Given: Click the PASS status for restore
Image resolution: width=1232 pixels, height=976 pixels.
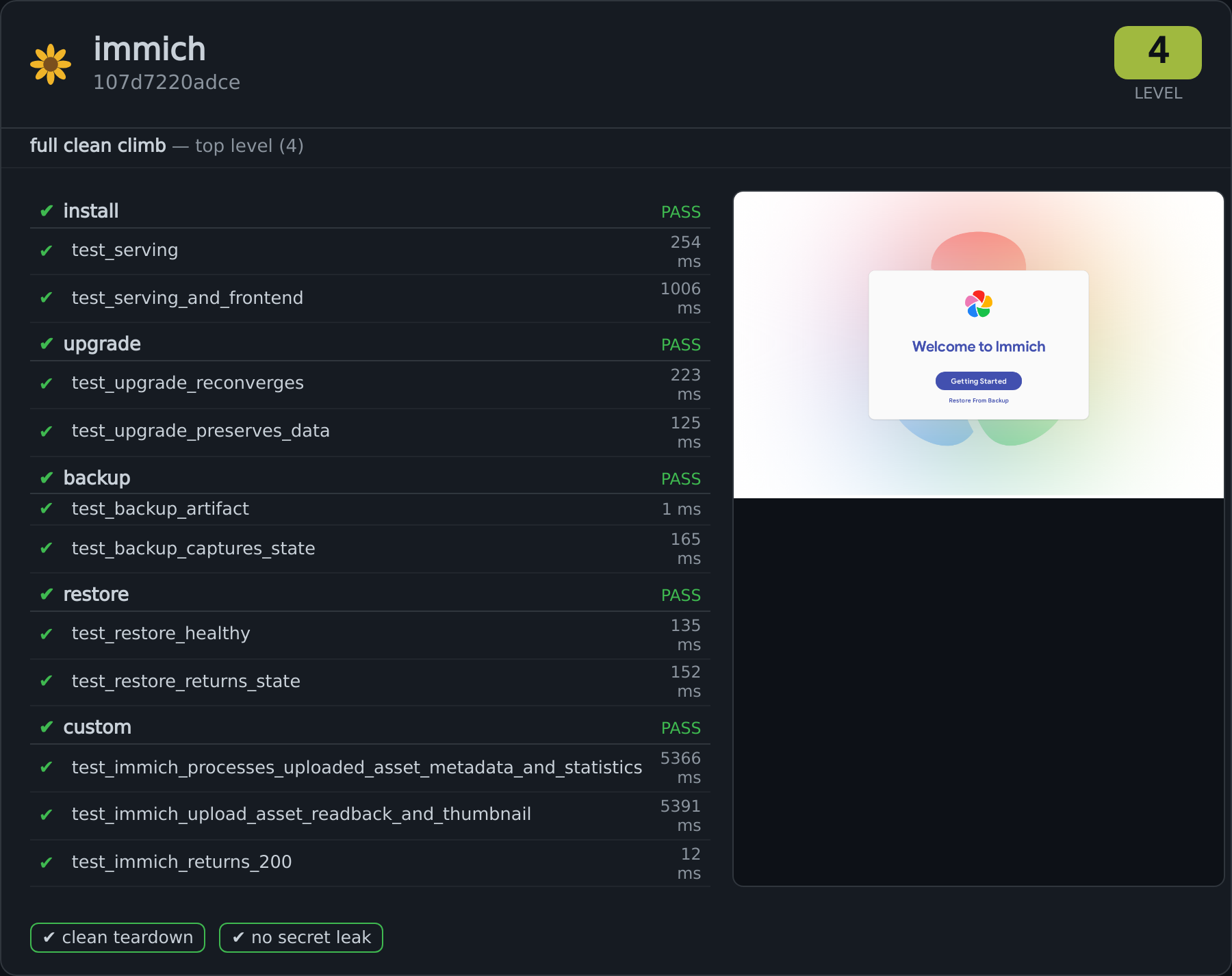Looking at the screenshot, I should click(680, 595).
